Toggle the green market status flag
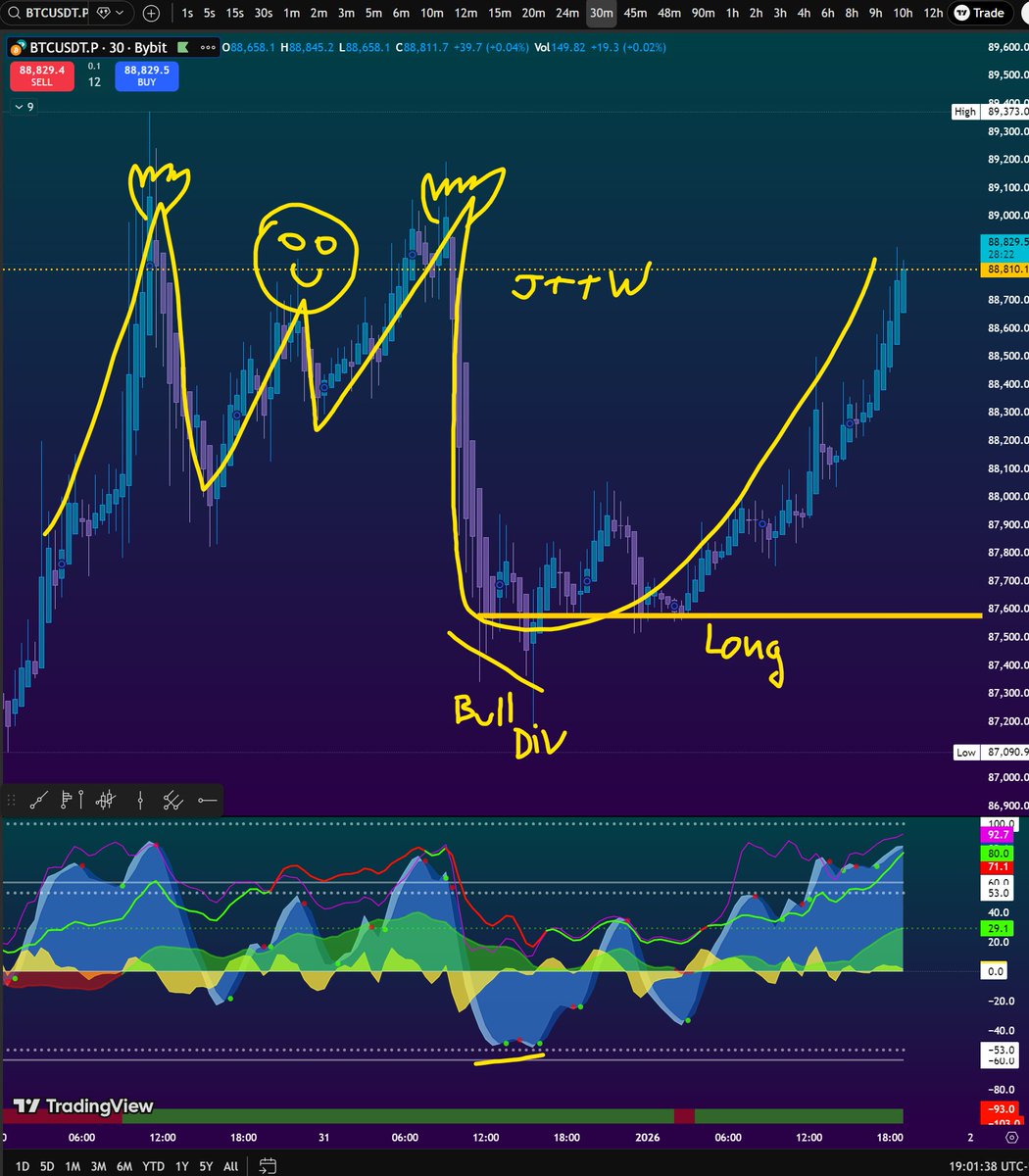This screenshot has width=1029, height=1176. [x=182, y=47]
